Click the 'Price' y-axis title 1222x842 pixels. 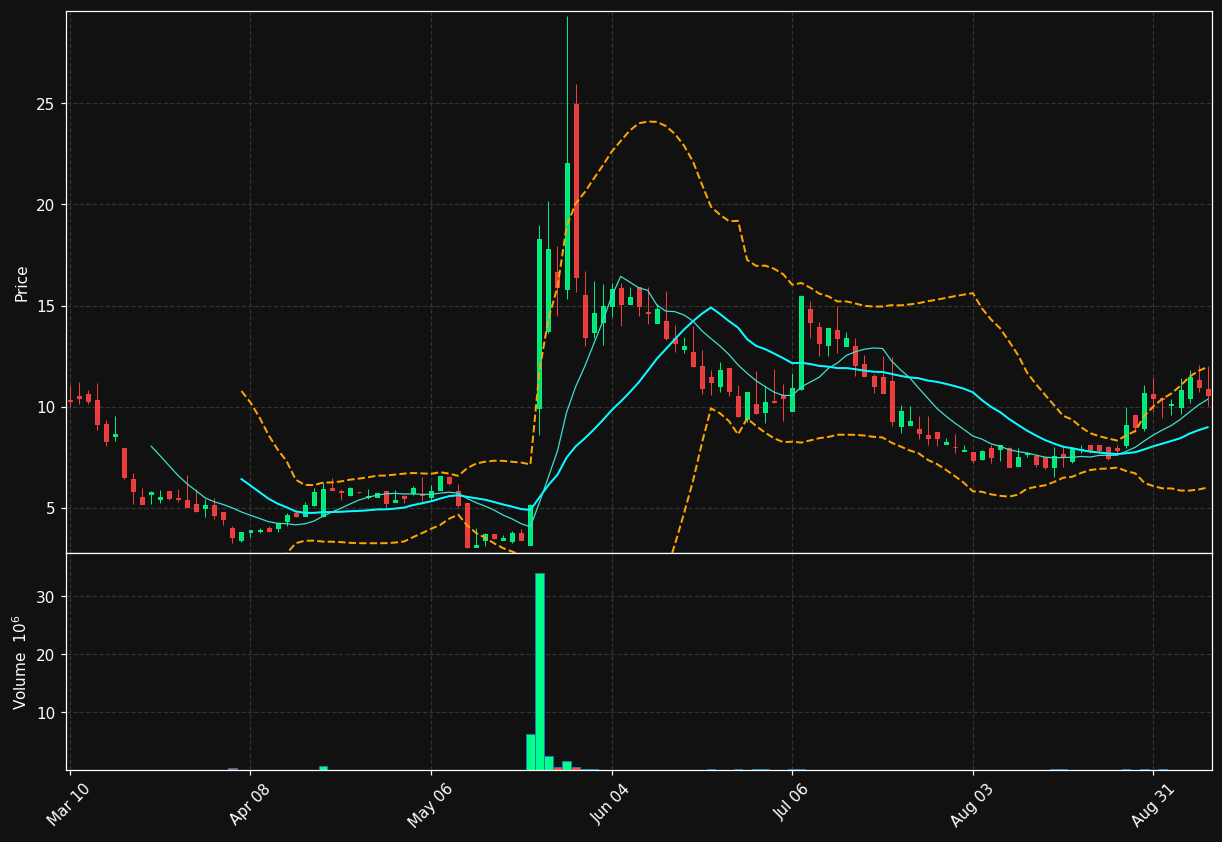tap(22, 283)
